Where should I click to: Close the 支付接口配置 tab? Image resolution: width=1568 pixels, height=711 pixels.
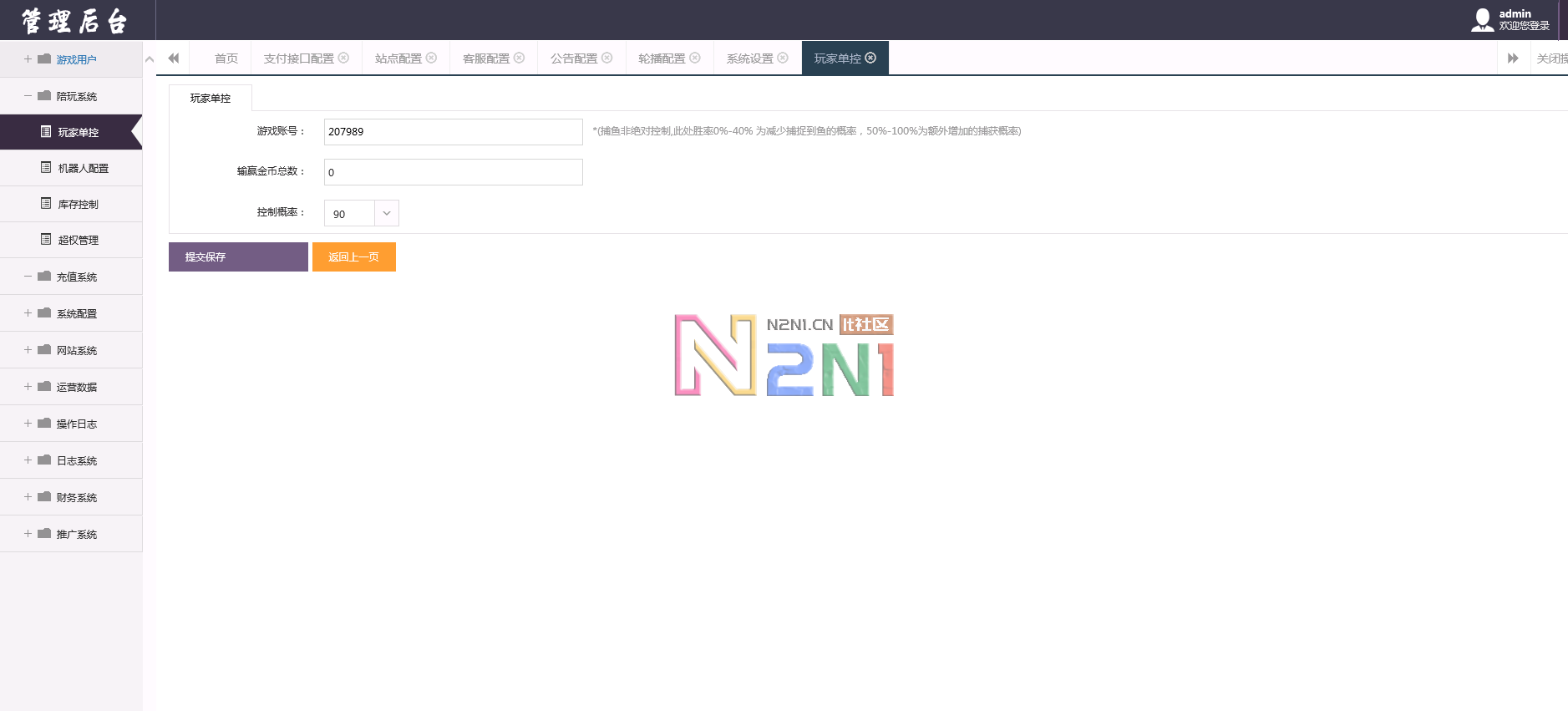click(343, 58)
